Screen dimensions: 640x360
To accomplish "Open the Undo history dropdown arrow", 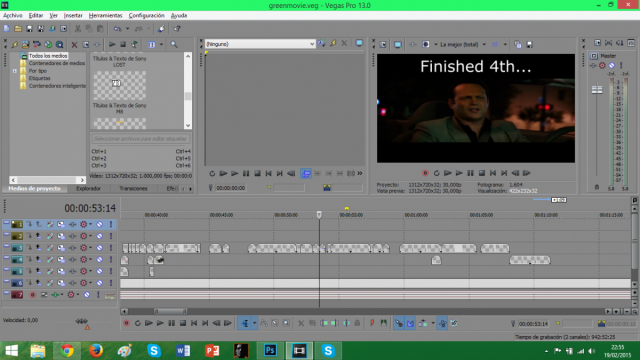I will 127,29.
